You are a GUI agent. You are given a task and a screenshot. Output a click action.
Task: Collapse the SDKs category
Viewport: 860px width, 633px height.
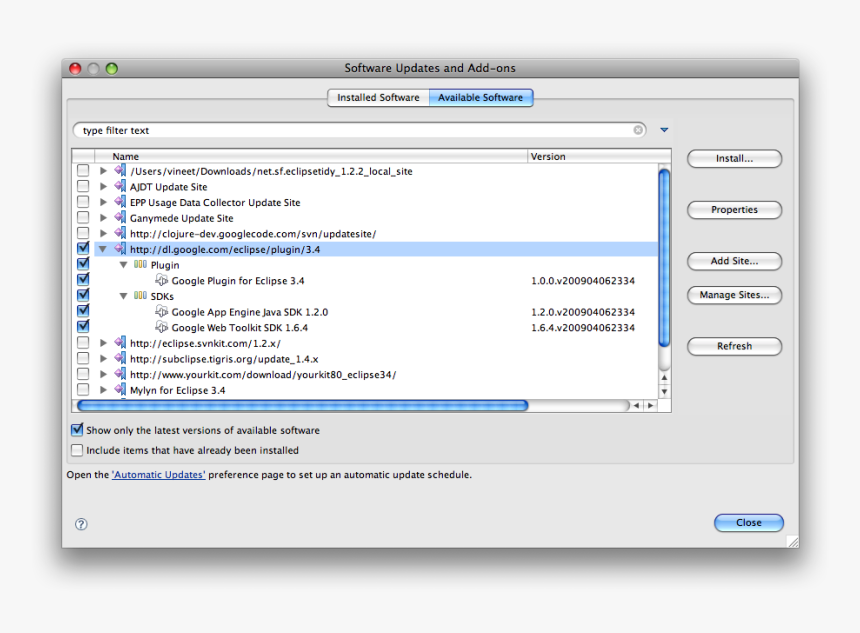pos(123,296)
